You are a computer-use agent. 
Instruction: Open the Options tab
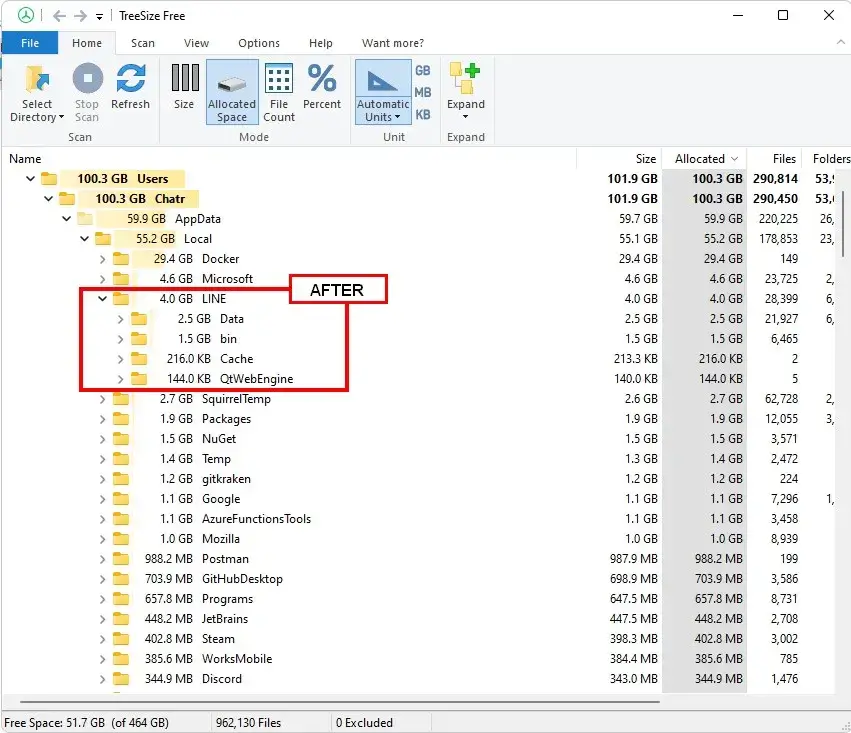259,43
